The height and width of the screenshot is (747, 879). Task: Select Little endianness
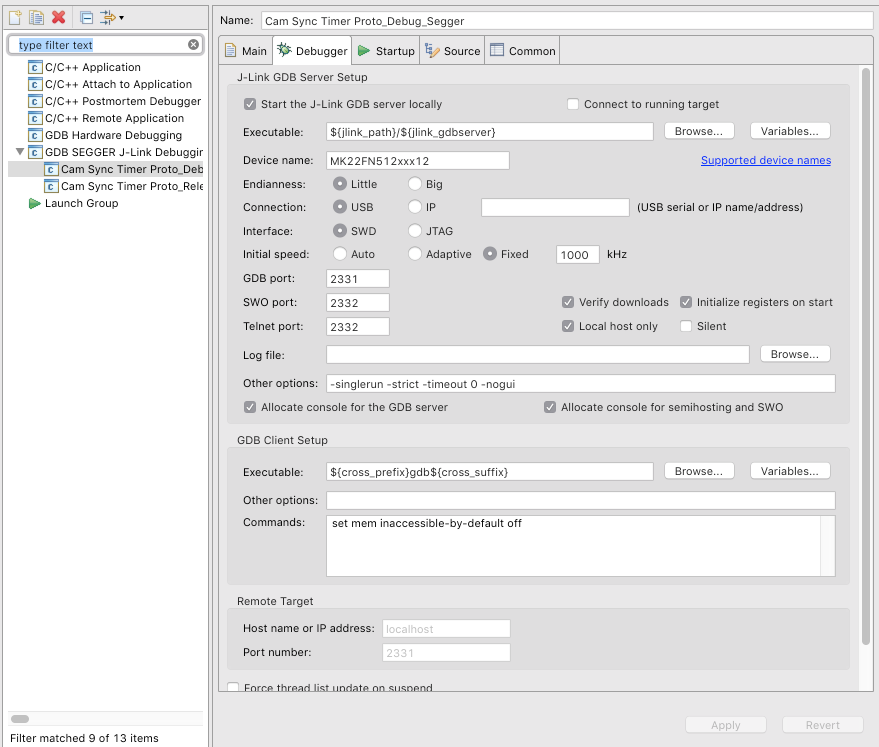pyautogui.click(x=340, y=184)
